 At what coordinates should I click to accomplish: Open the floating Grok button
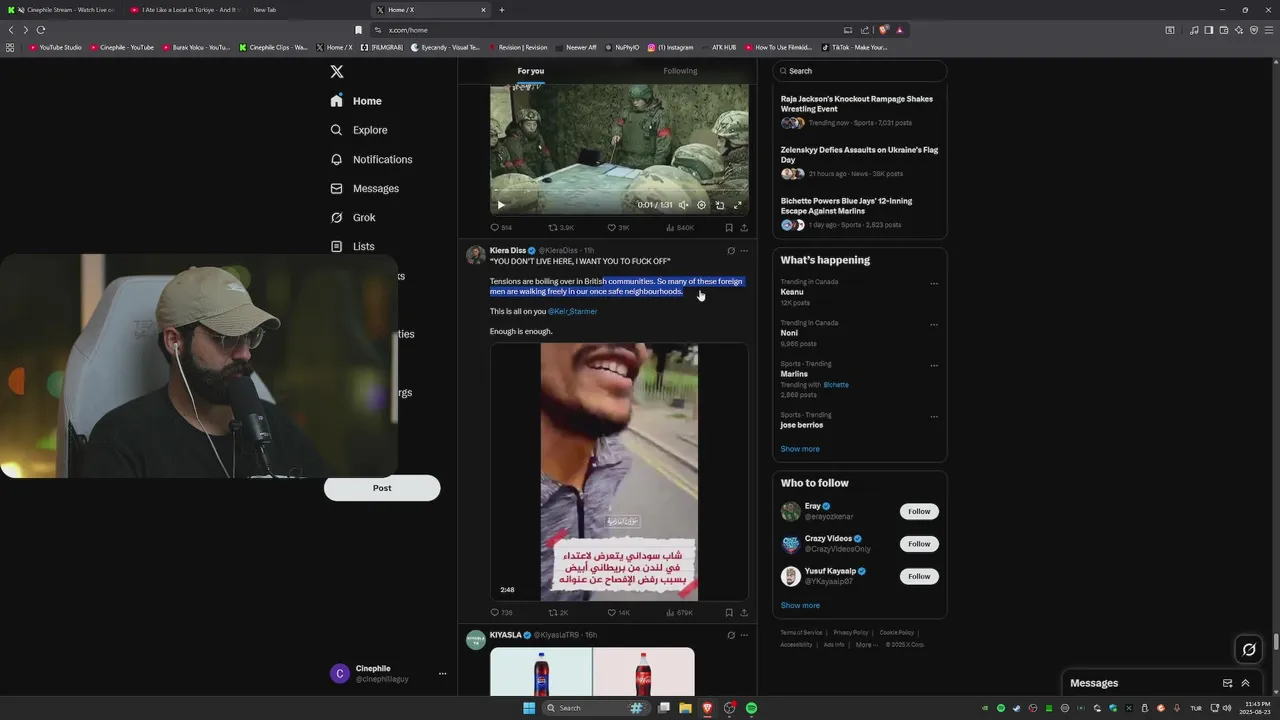[1249, 650]
